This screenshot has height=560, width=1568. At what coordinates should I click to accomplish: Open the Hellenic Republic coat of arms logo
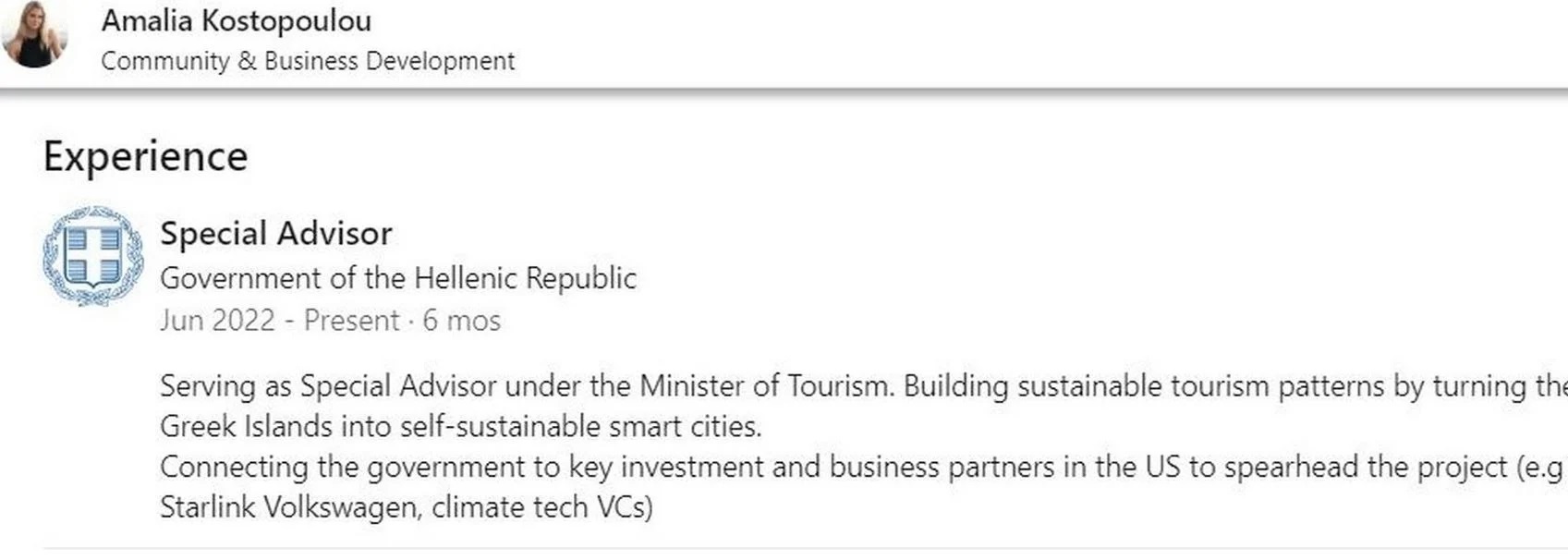[92, 256]
